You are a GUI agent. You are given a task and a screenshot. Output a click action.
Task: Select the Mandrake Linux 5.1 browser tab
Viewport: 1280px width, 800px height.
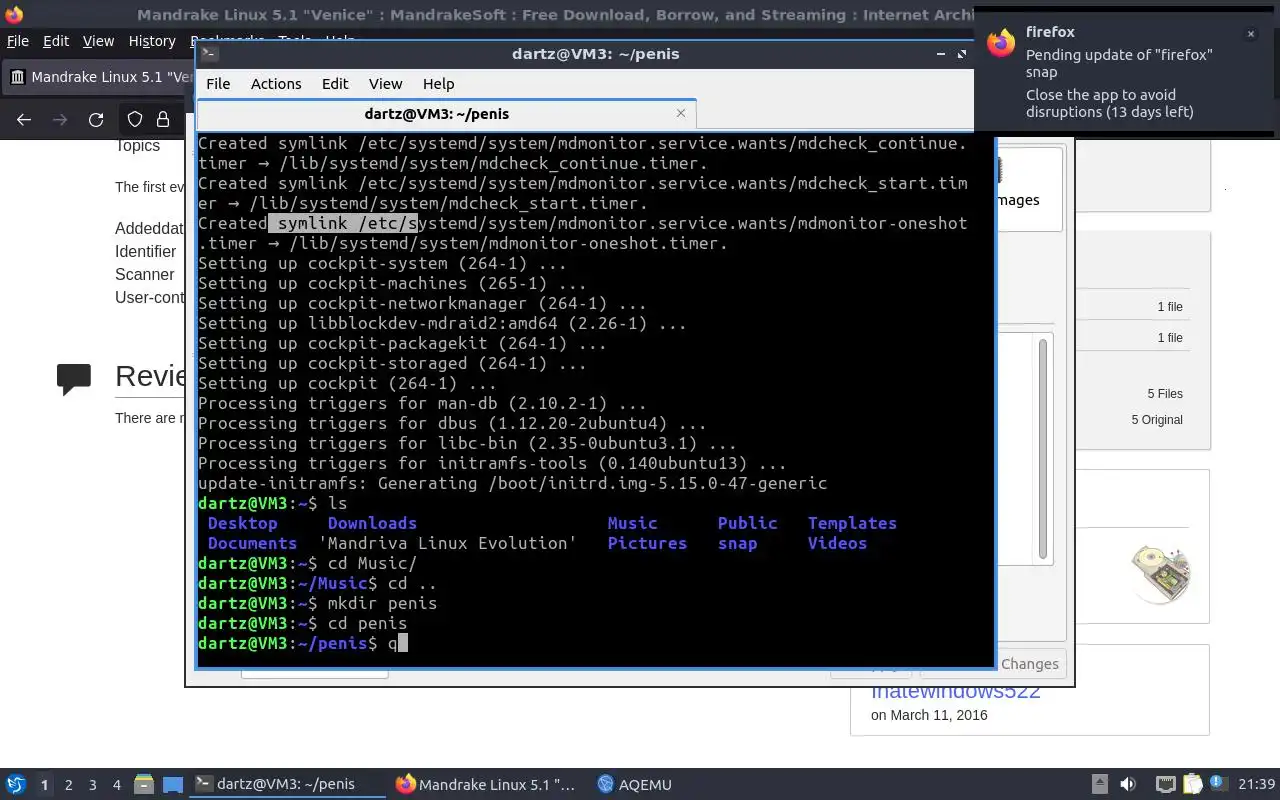[100, 77]
